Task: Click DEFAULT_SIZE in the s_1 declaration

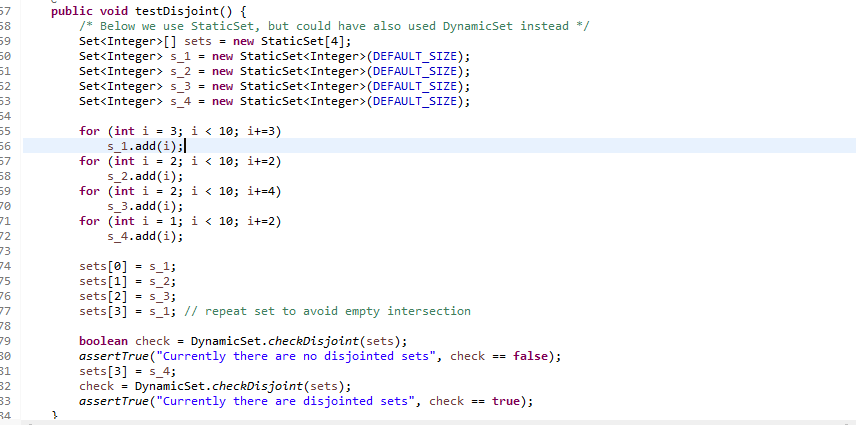Action: (415, 56)
